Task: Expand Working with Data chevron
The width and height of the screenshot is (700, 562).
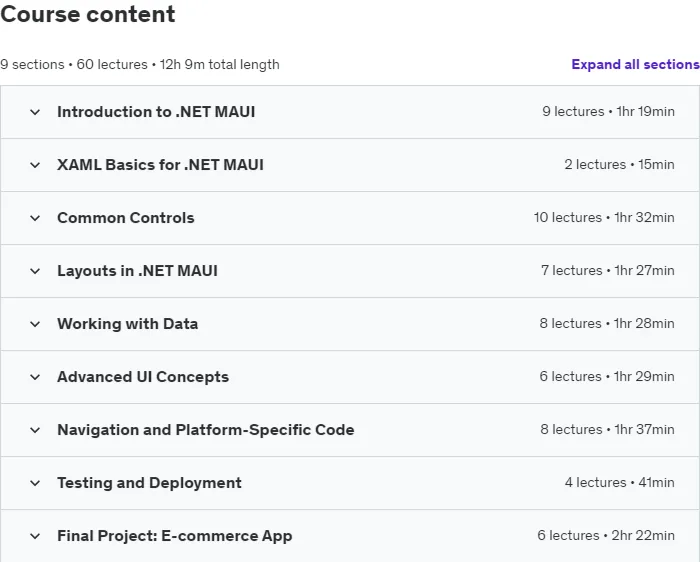Action: [35, 324]
